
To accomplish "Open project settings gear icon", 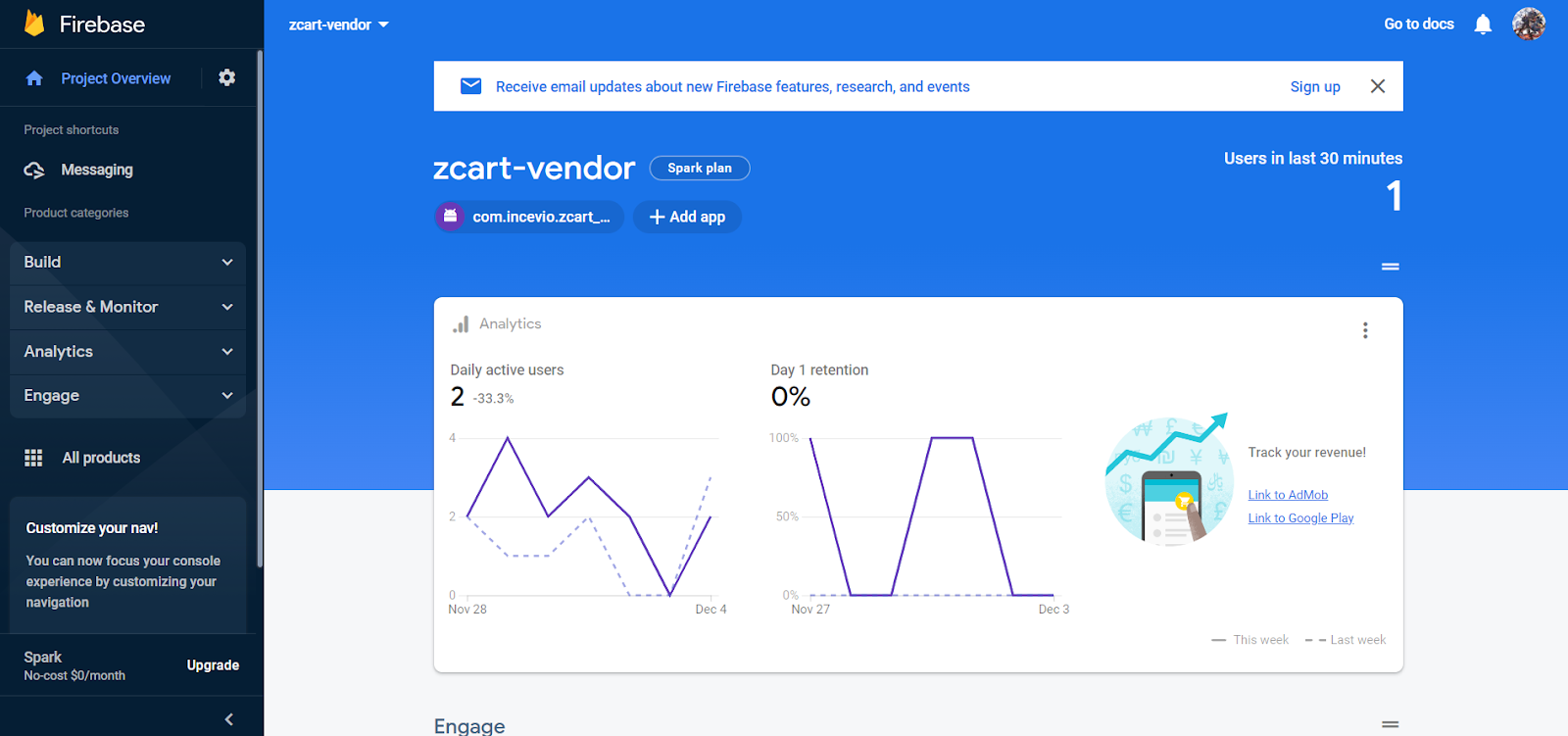I will point(227,77).
